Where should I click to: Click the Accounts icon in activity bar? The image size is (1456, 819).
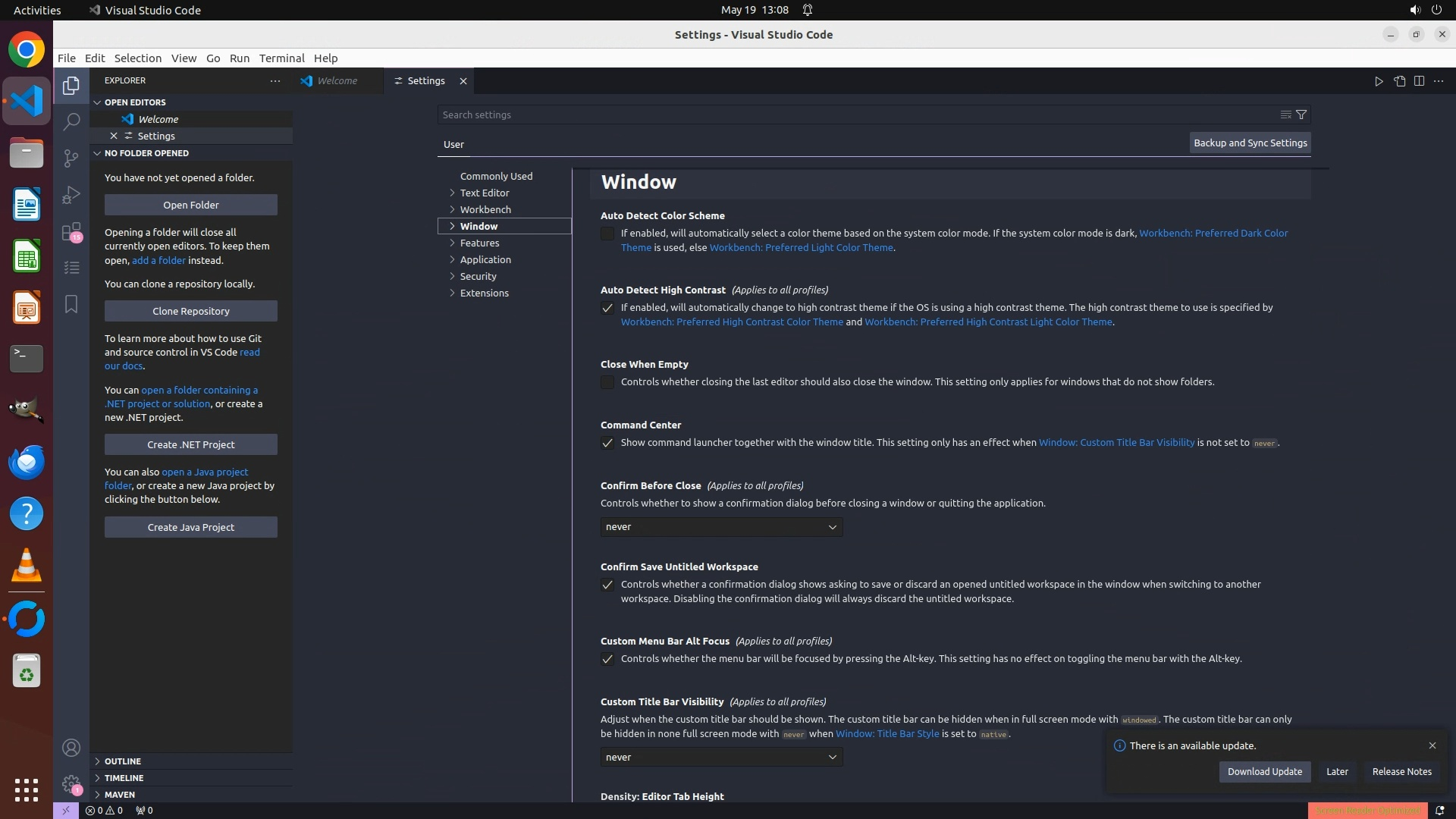(71, 748)
